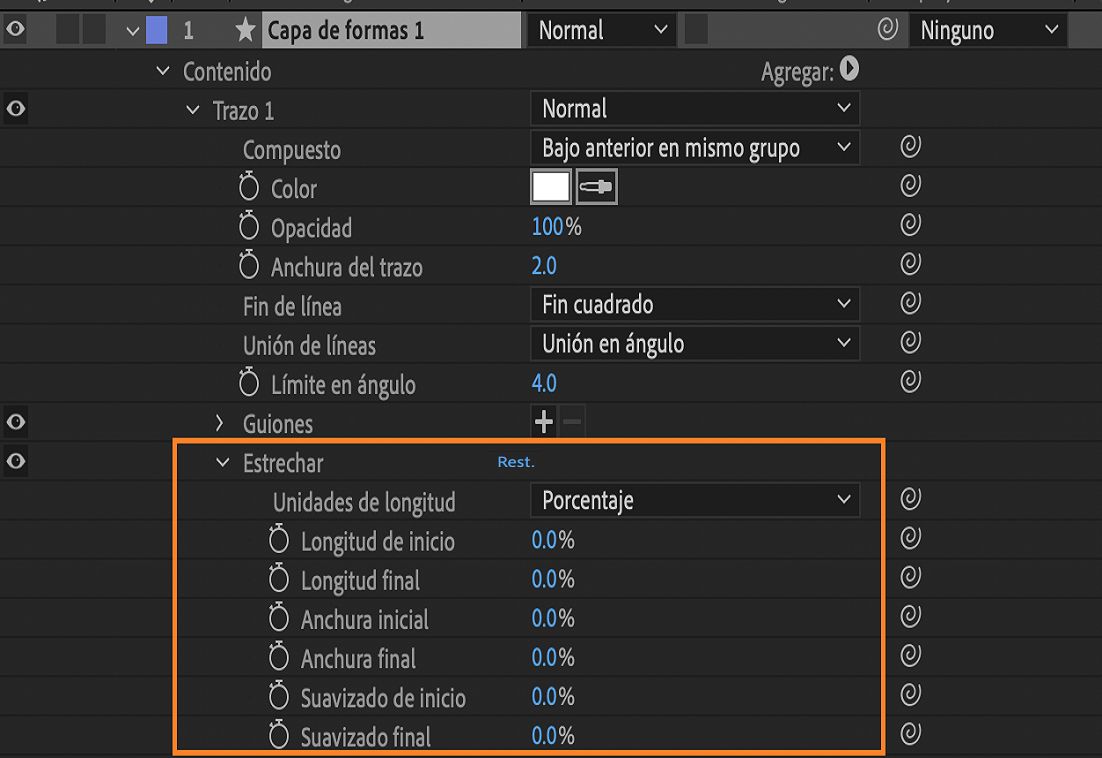Hide the Capa de formas 1 layer with its eye toggle

click(13, 30)
